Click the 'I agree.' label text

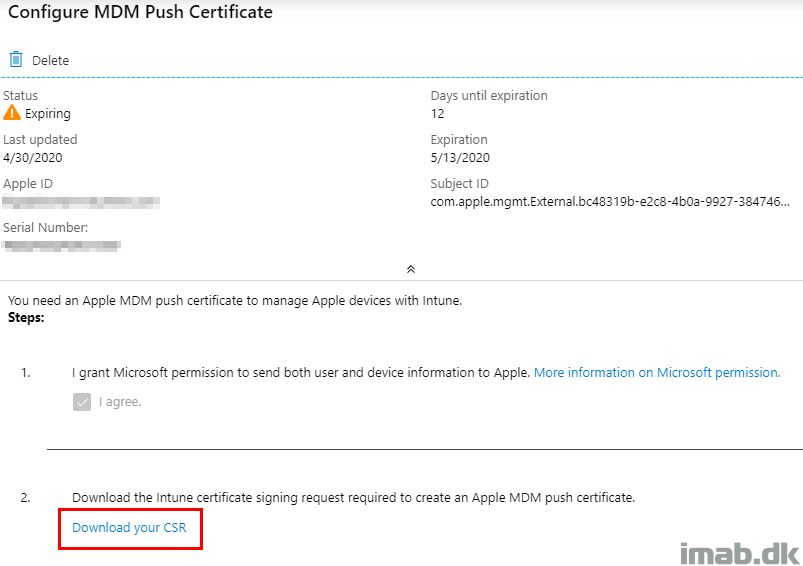point(120,402)
